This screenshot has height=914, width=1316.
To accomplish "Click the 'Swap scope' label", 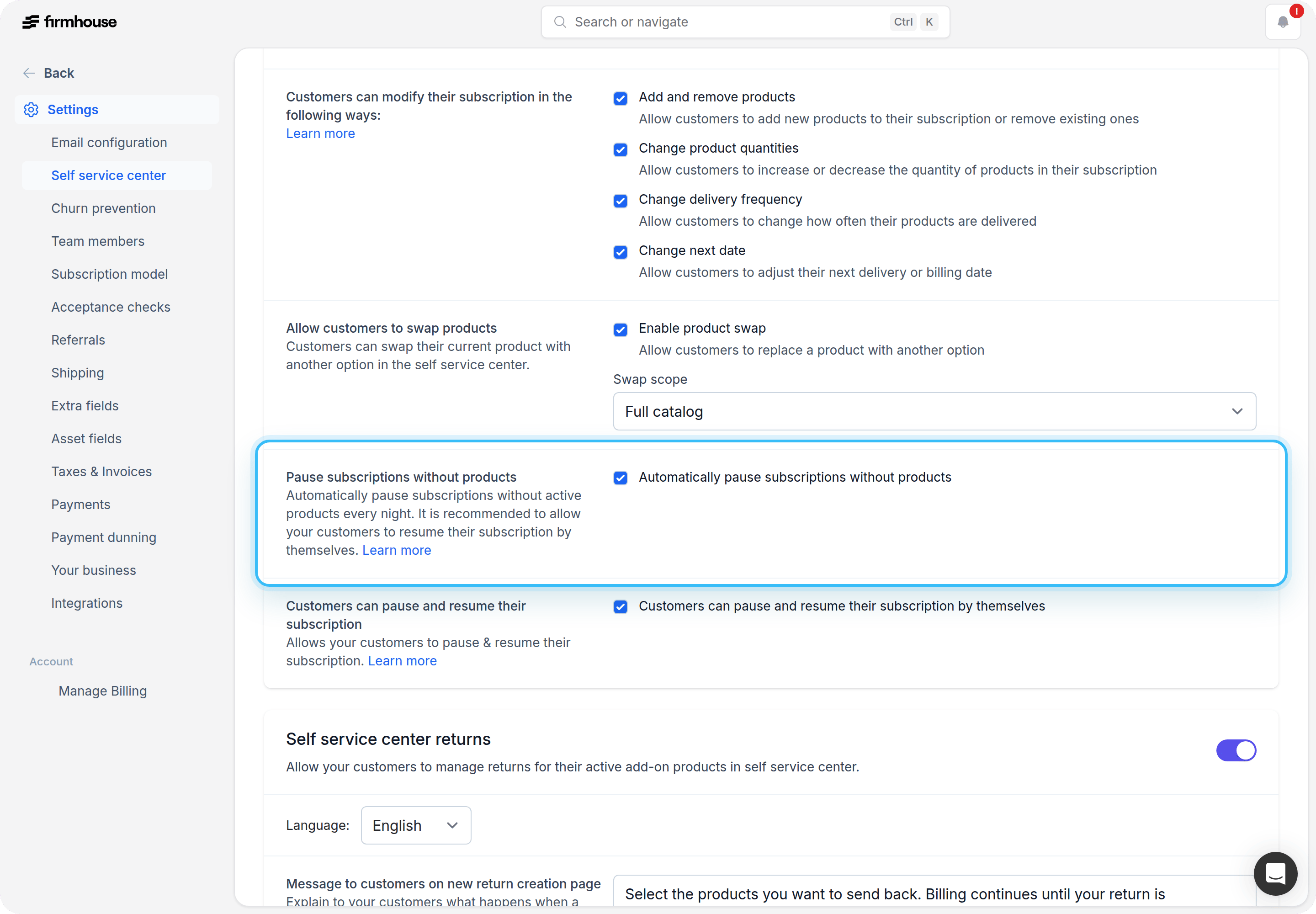I will (x=650, y=380).
